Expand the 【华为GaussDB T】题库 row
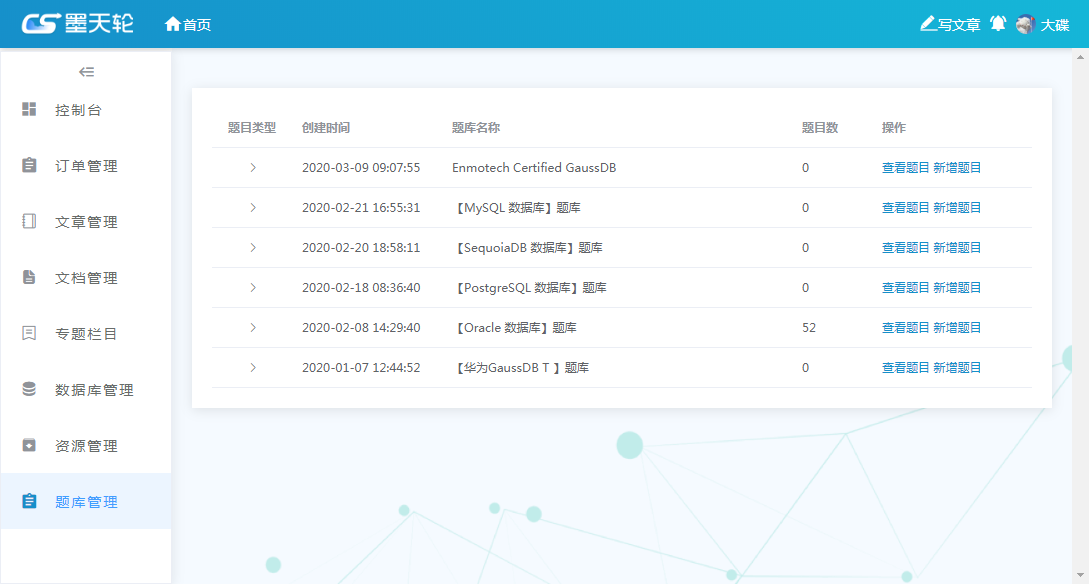 (252, 368)
